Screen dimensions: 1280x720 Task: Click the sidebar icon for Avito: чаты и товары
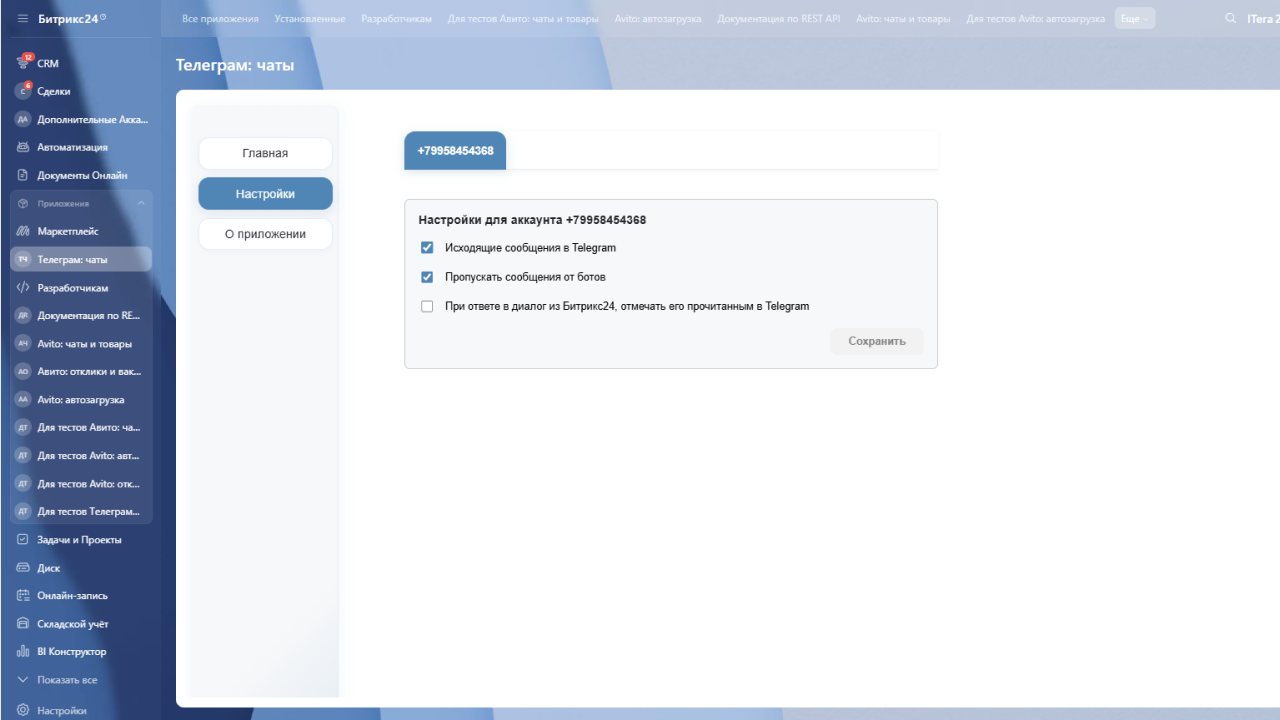click(x=23, y=343)
